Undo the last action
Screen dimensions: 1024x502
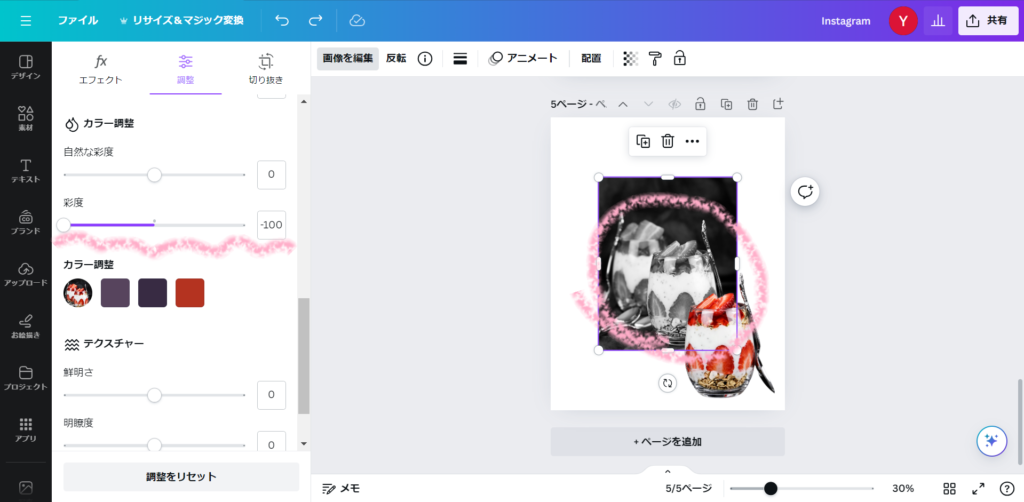282,21
